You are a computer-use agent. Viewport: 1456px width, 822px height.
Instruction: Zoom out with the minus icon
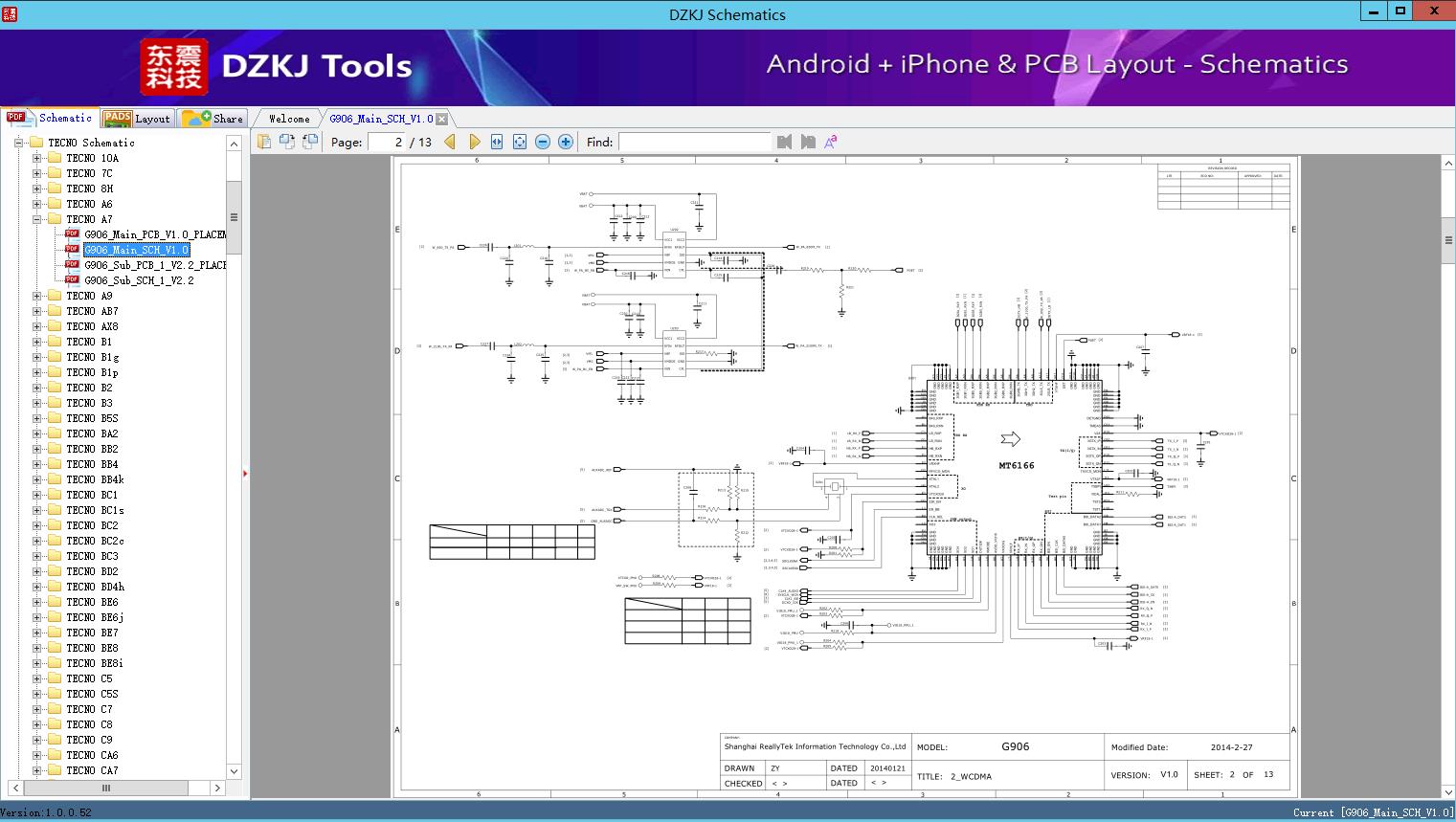pos(543,142)
